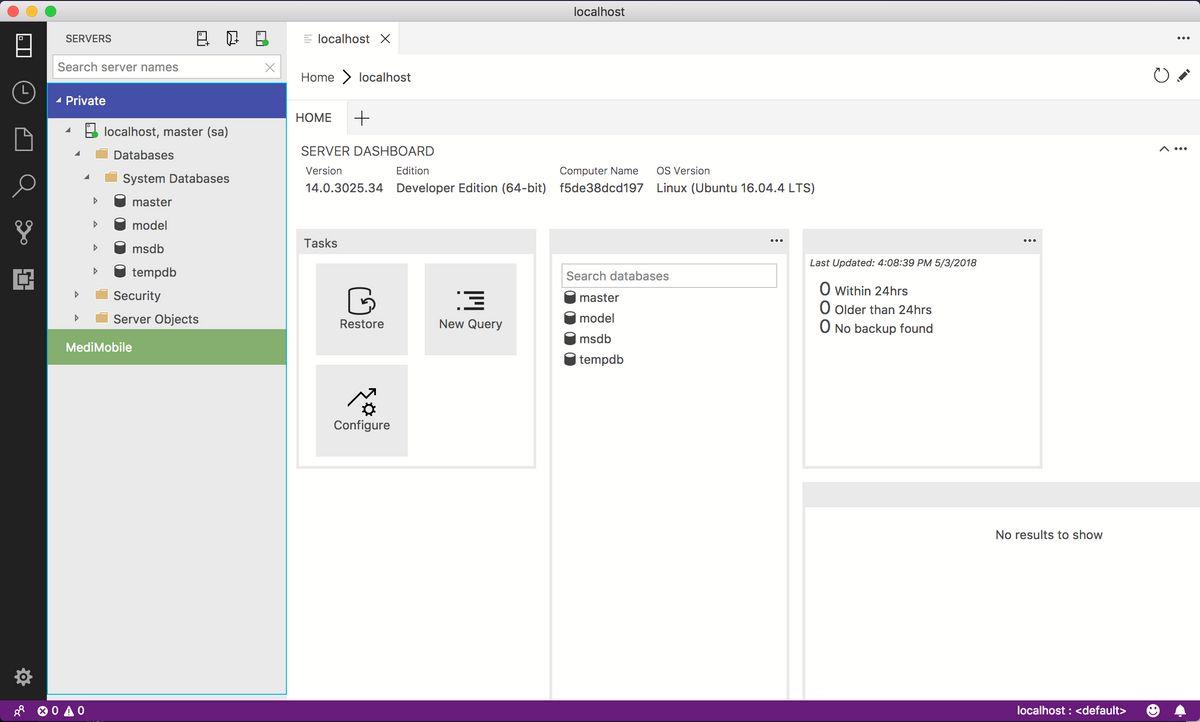The width and height of the screenshot is (1200, 722).
Task: Click the New Query task tile
Action: [471, 309]
